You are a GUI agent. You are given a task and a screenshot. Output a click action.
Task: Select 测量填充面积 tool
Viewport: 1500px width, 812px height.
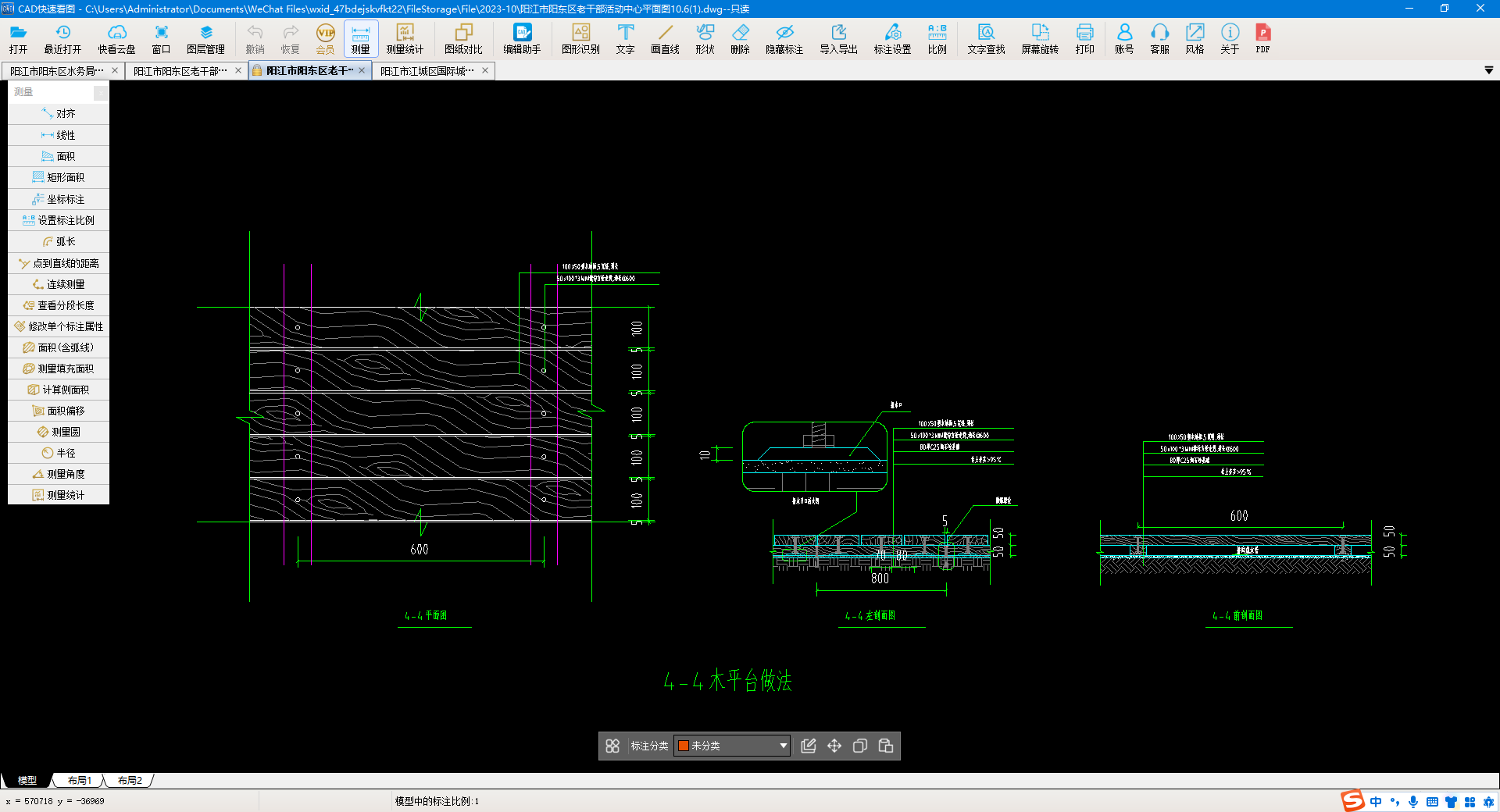[59, 369]
